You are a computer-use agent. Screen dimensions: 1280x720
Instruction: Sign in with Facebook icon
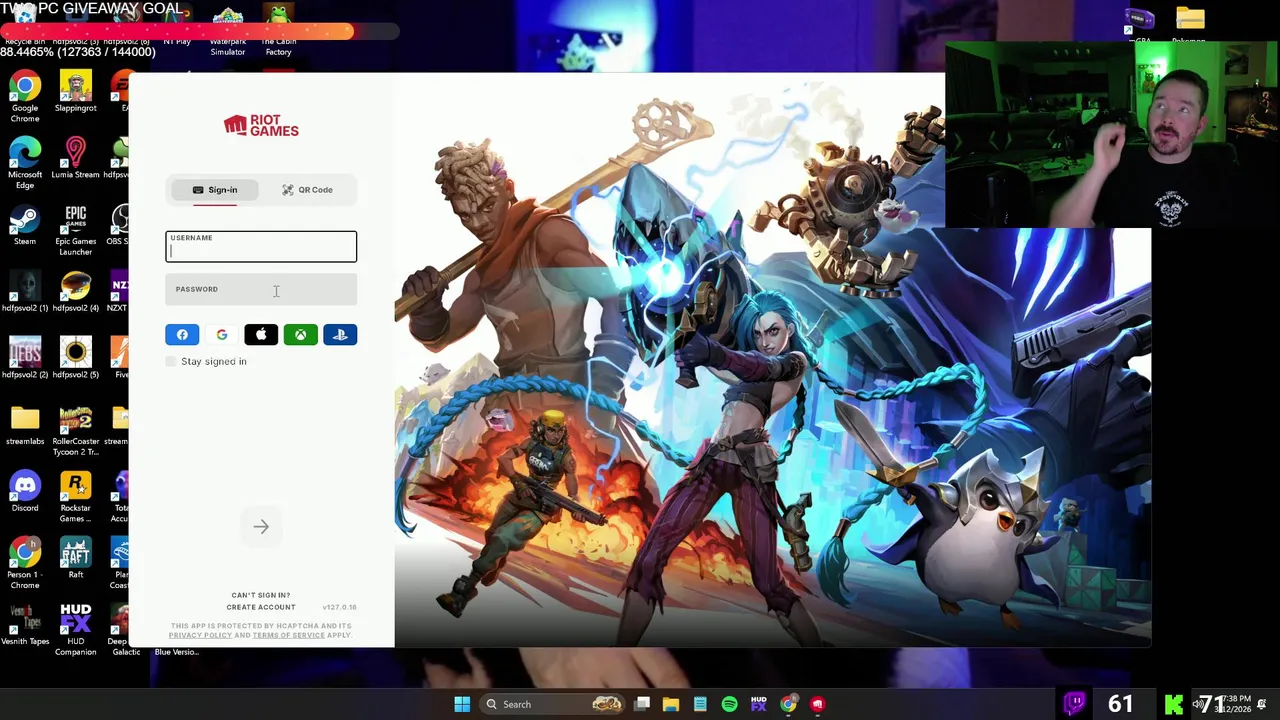tap(182, 335)
